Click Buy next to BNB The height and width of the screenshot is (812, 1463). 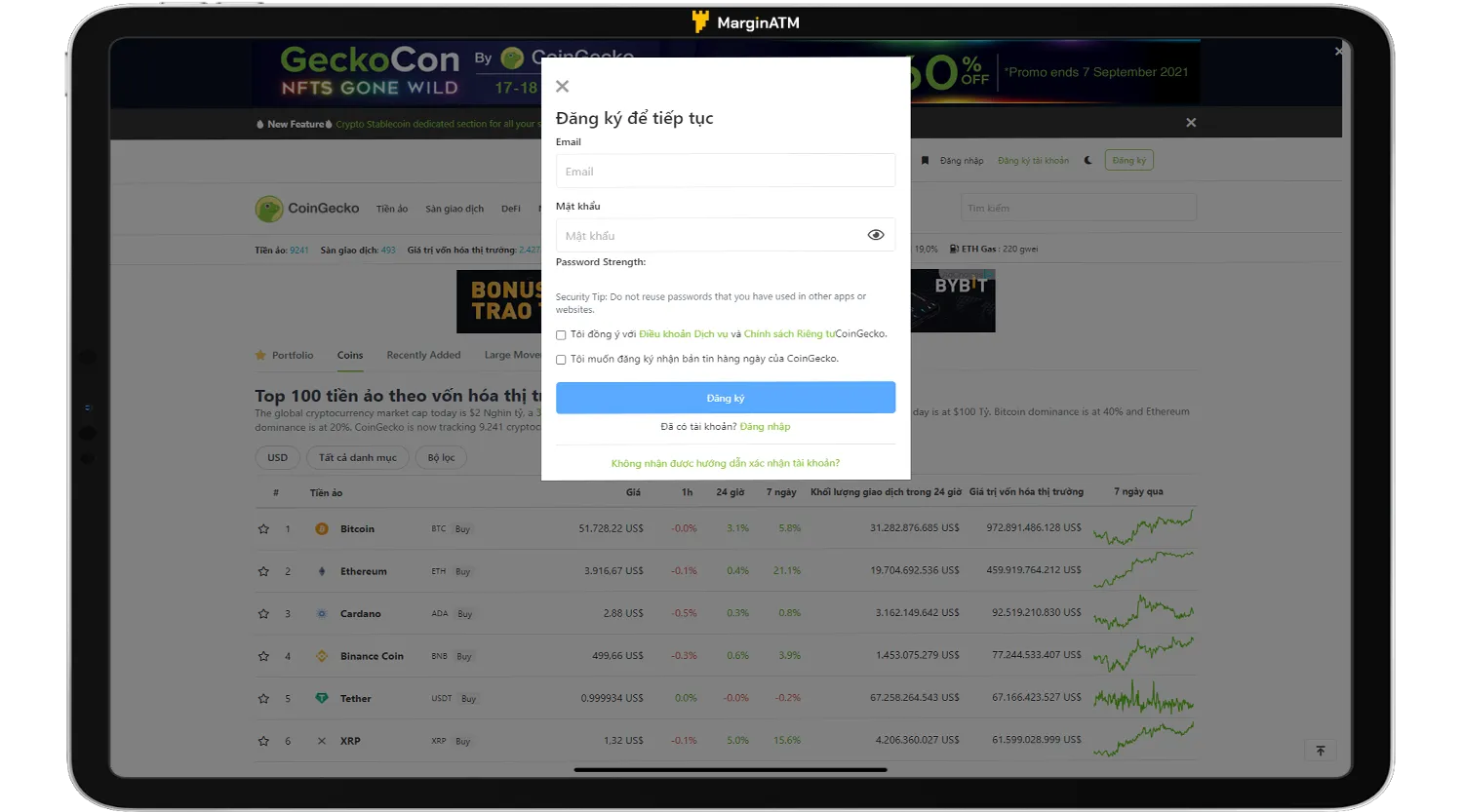coord(464,656)
